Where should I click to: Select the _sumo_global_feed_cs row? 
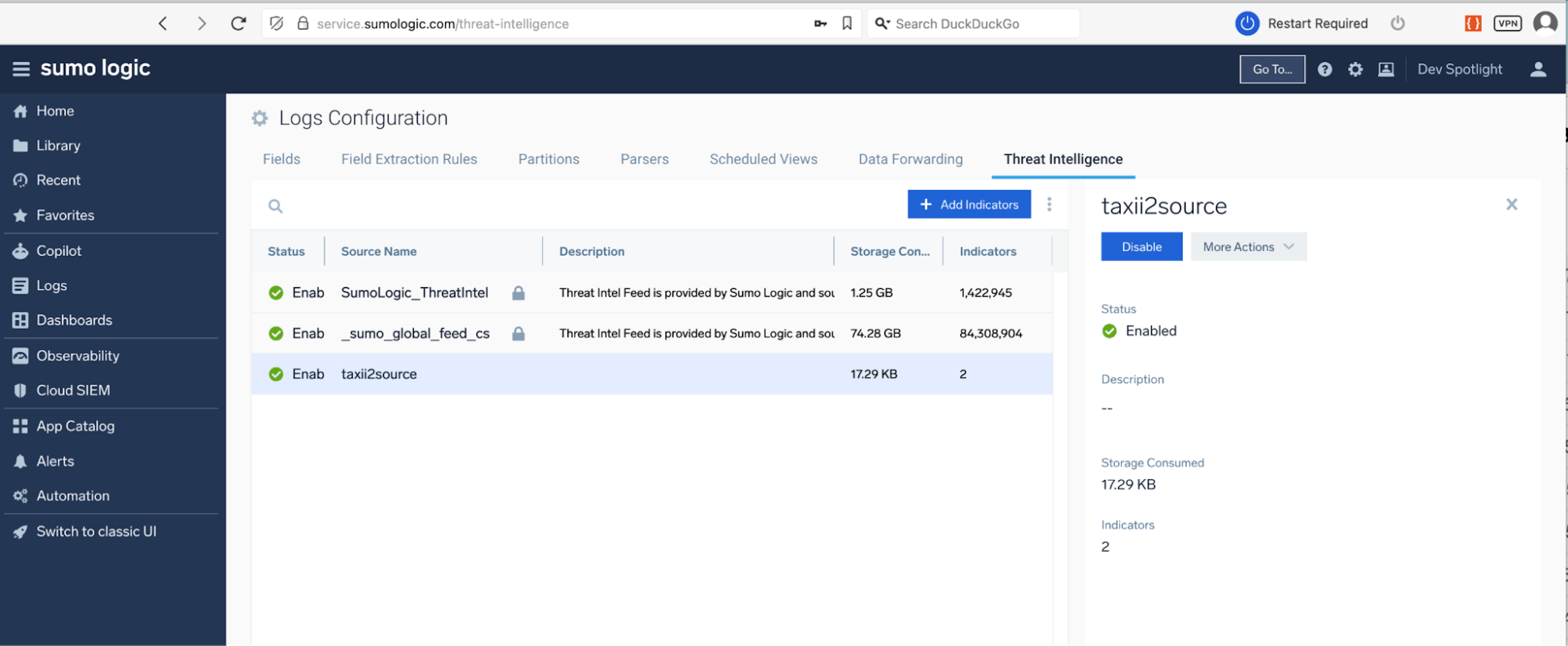tap(651, 333)
